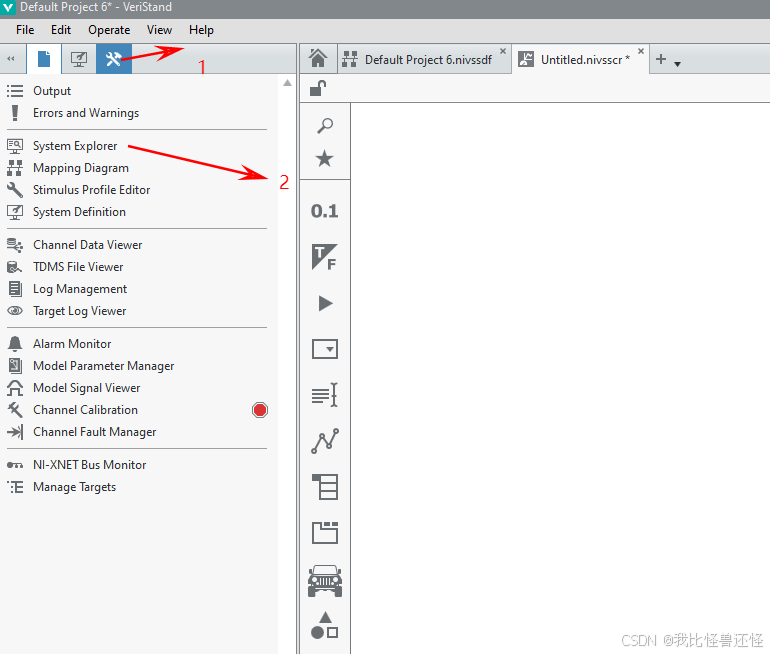This screenshot has width=770, height=654.
Task: Click the tools list scroll up arrow
Action: pyautogui.click(x=287, y=83)
